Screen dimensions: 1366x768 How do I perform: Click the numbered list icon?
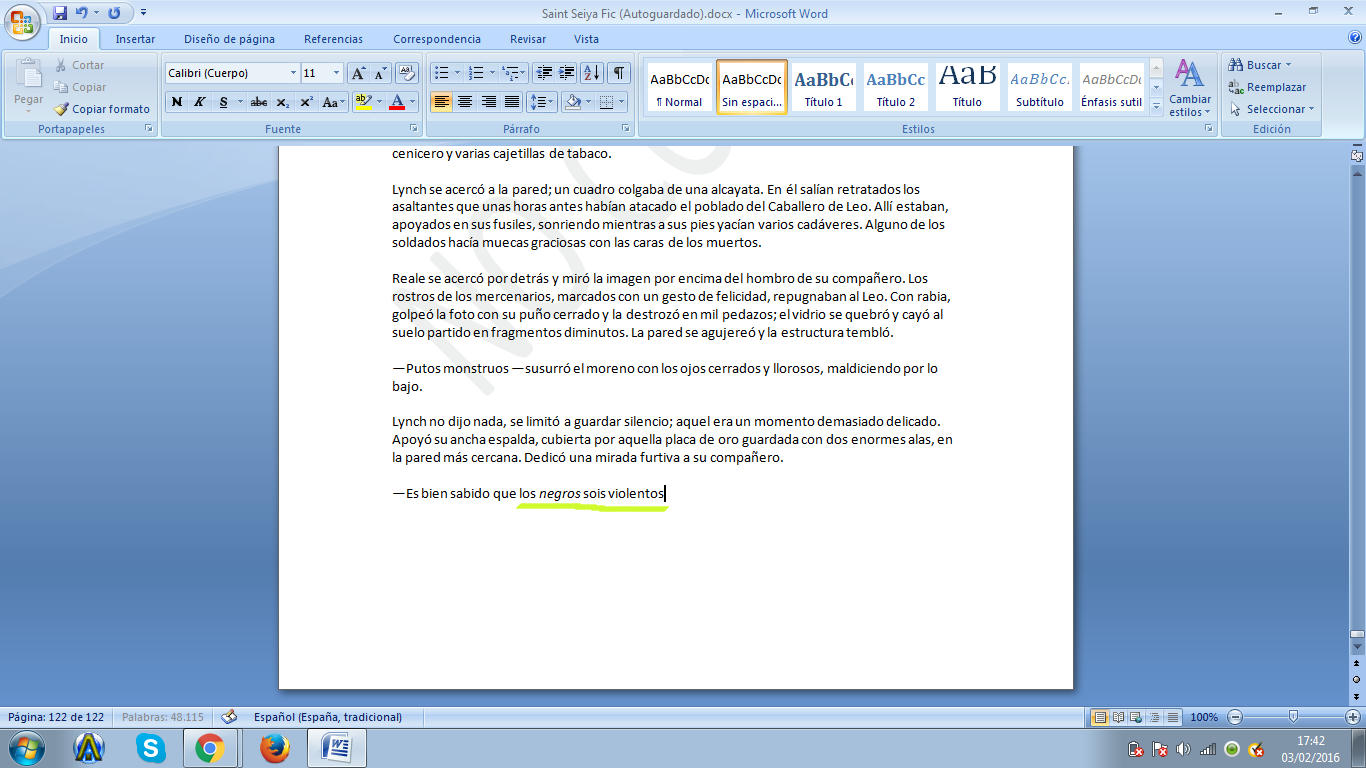(x=476, y=73)
